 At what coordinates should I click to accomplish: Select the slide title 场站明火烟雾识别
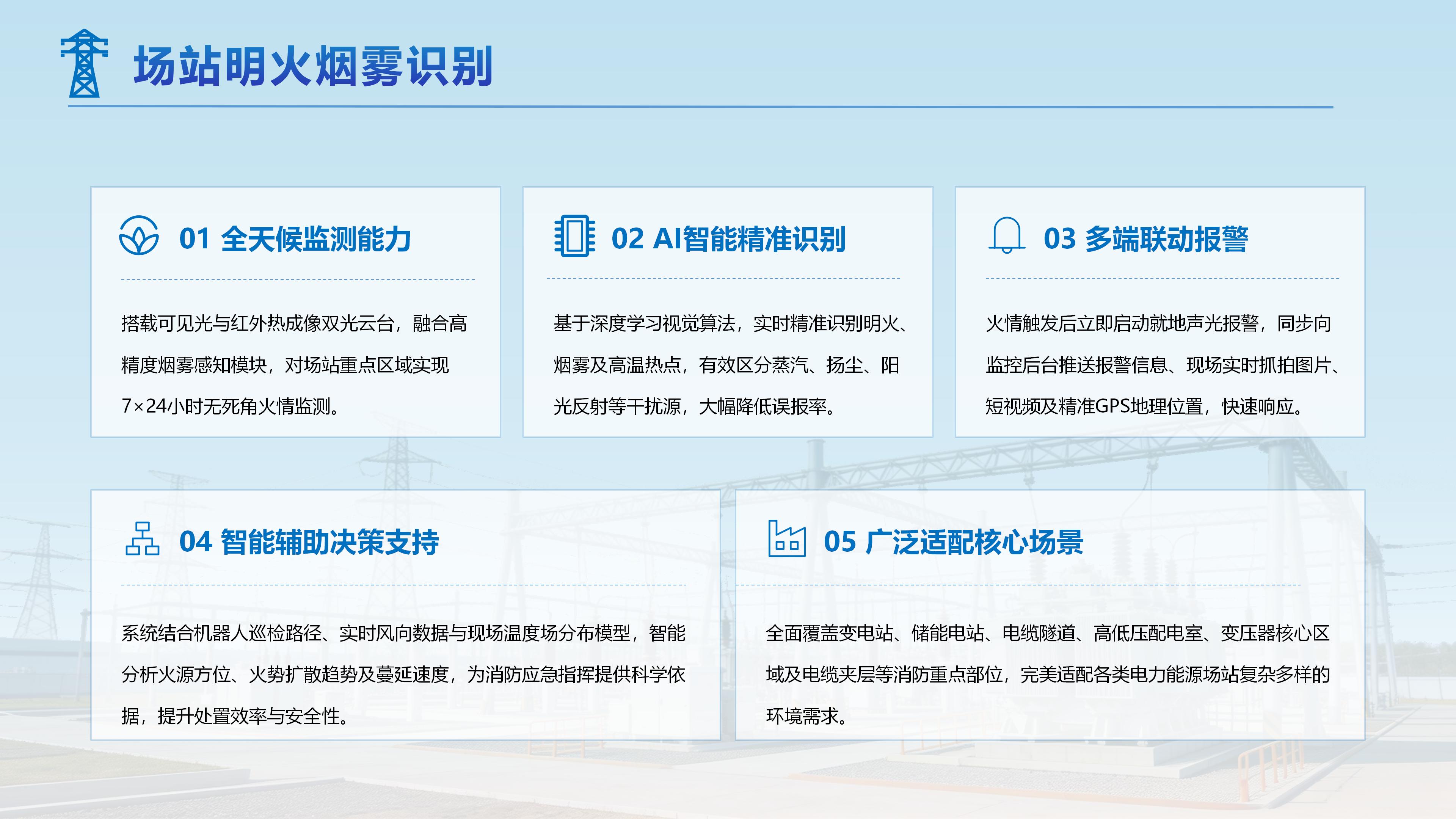click(x=313, y=66)
